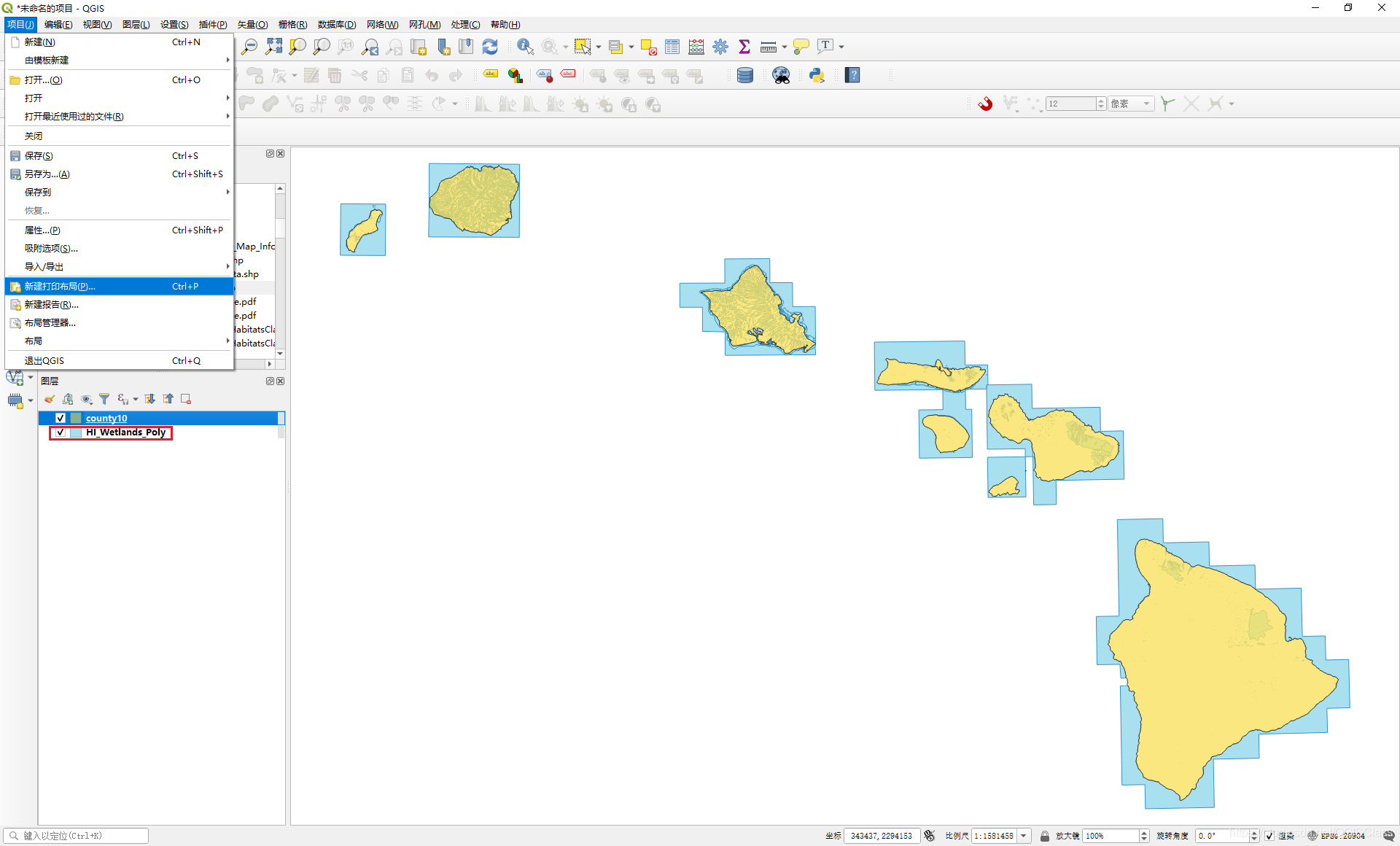Open the 矢量(O) menu

252,24
